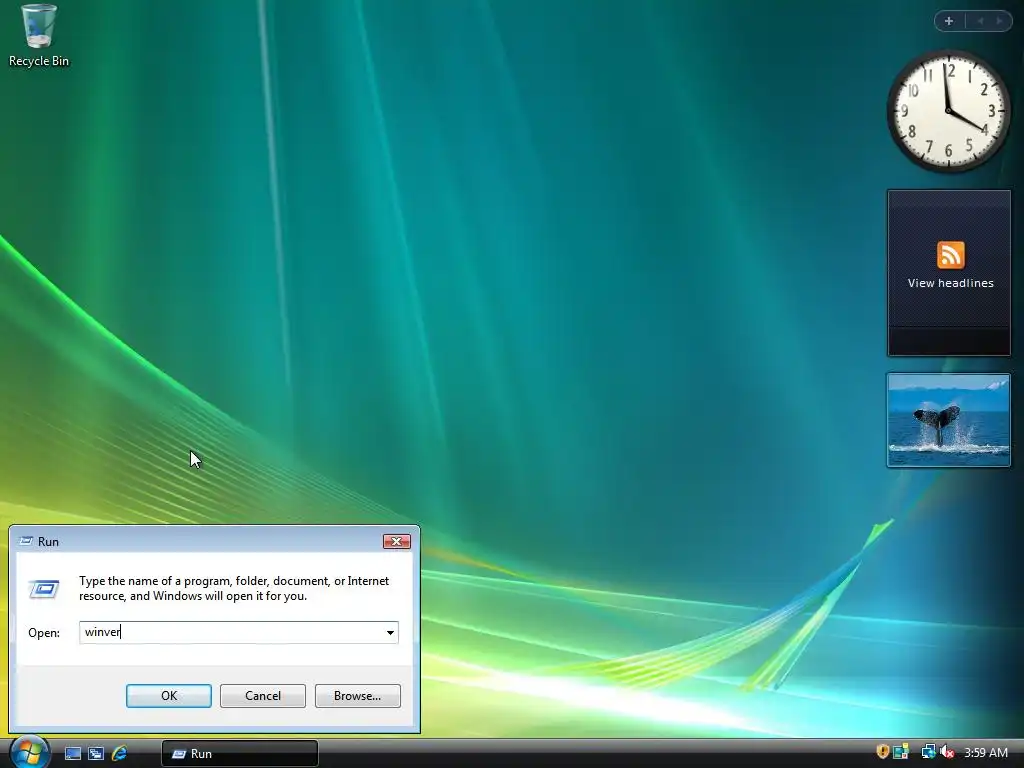Click OK in the Run dialog
Viewport: 1024px width, 768px height.
click(168, 696)
